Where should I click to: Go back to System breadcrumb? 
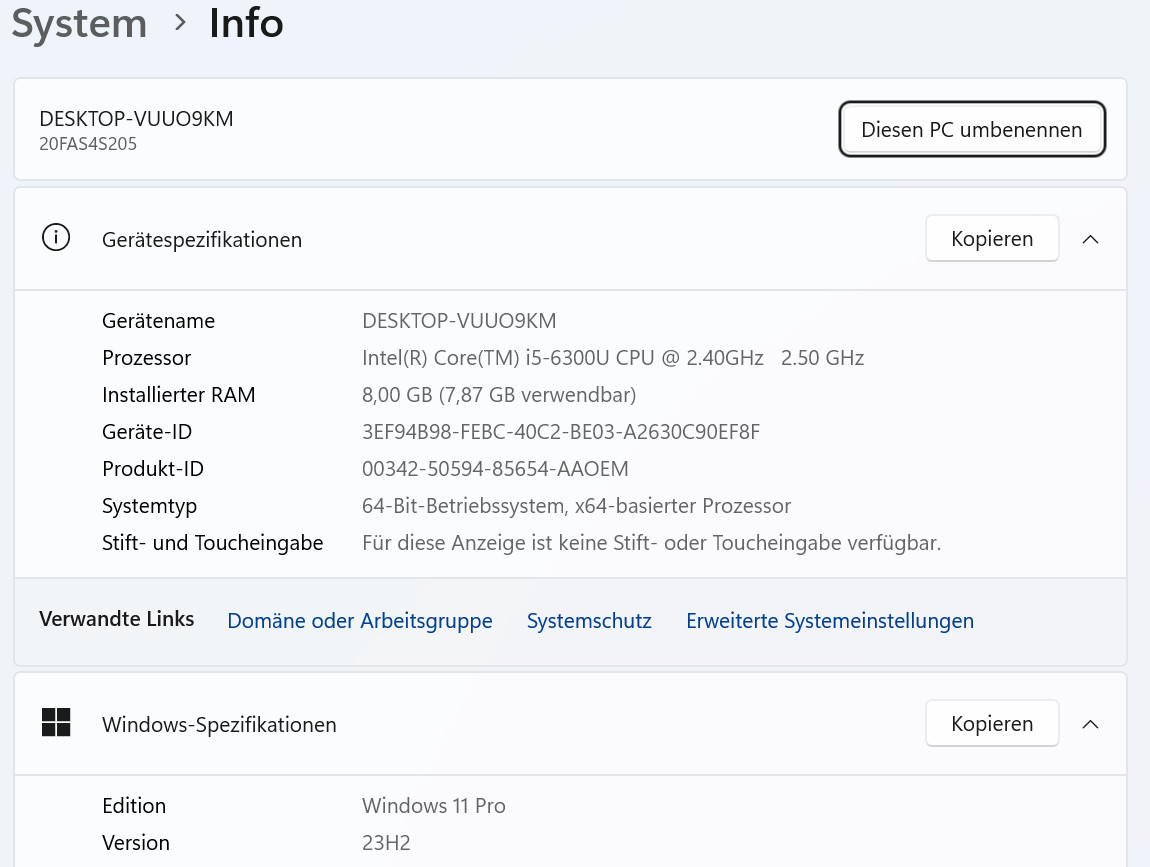click(79, 23)
